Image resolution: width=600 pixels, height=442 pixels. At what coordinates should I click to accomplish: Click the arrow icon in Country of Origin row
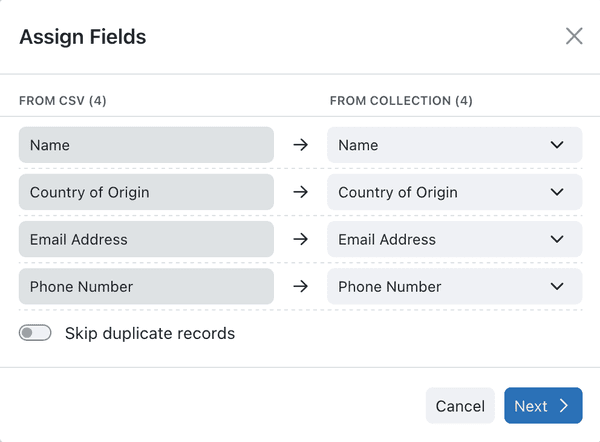point(301,192)
